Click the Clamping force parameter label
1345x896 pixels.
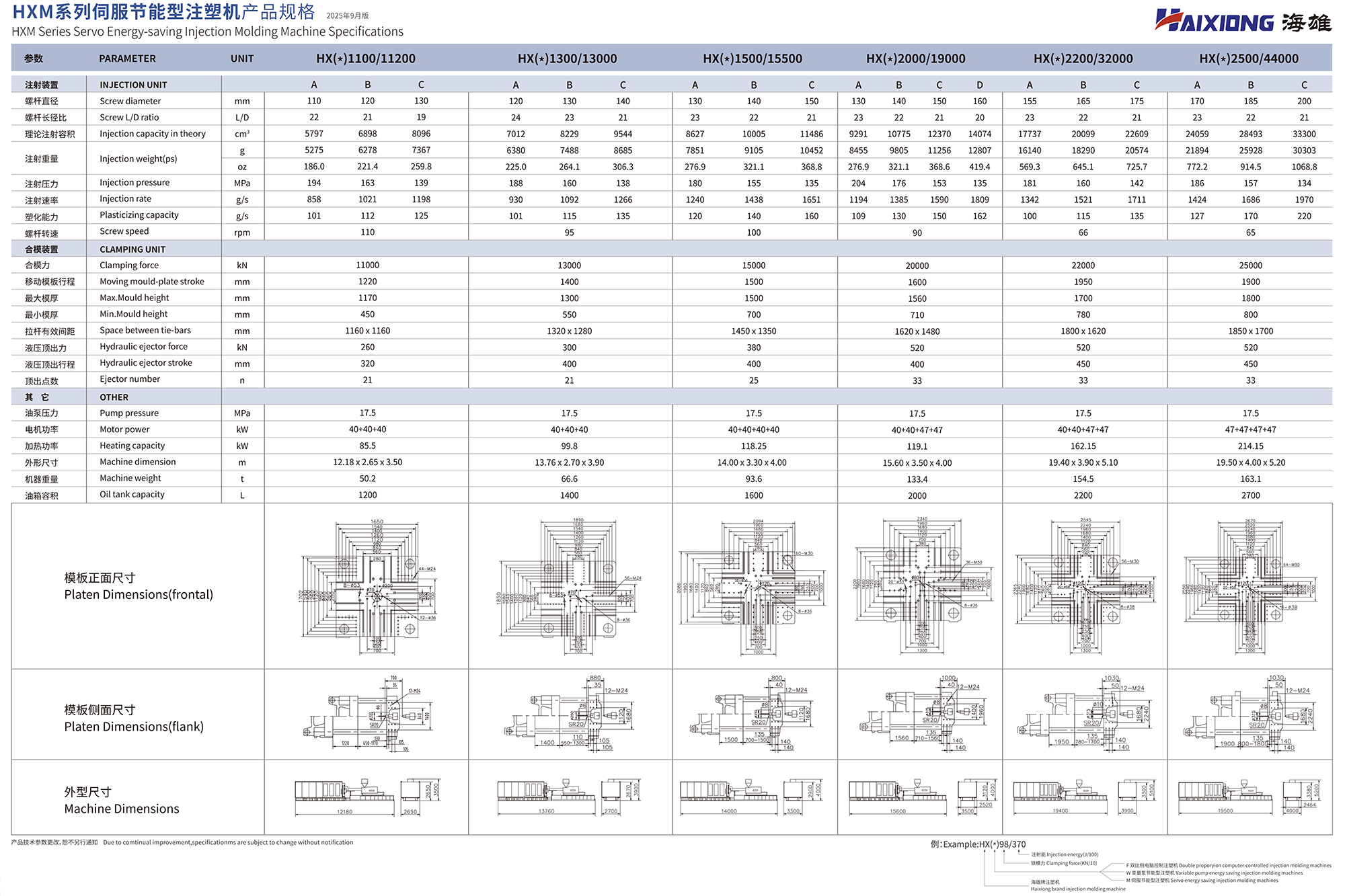[129, 266]
